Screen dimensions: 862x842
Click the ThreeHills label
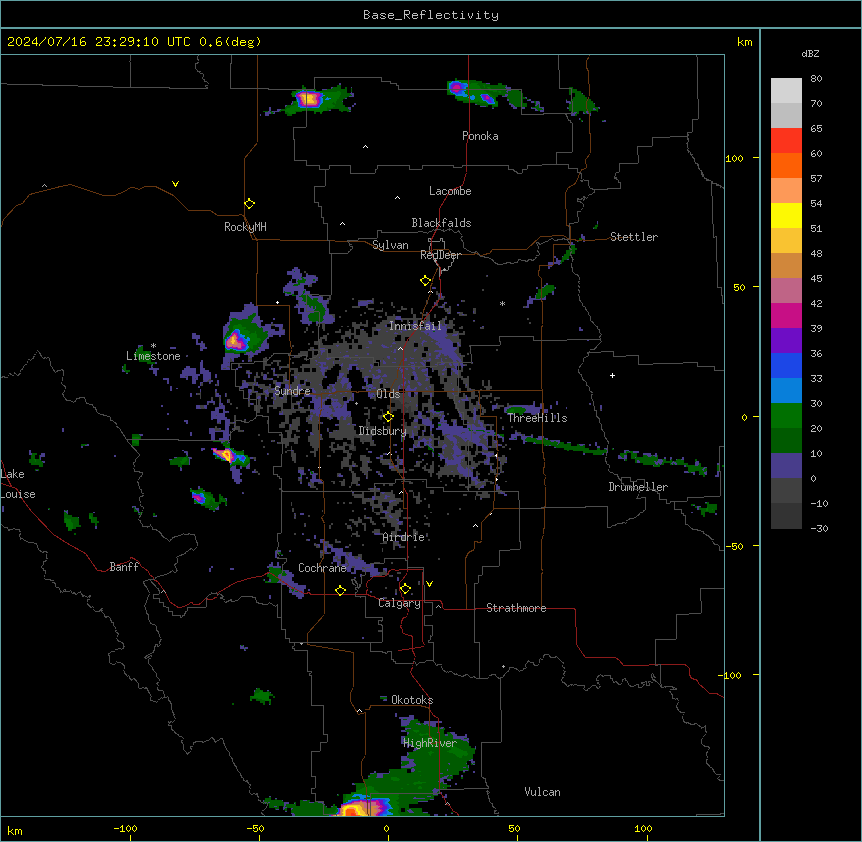coord(537,418)
